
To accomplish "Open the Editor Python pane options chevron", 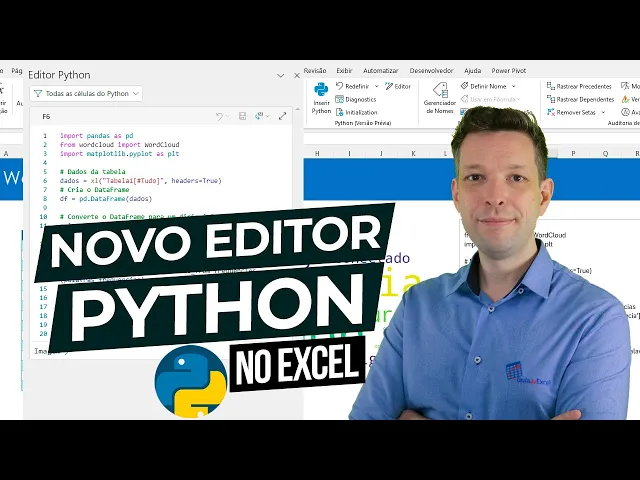I will 280,76.
